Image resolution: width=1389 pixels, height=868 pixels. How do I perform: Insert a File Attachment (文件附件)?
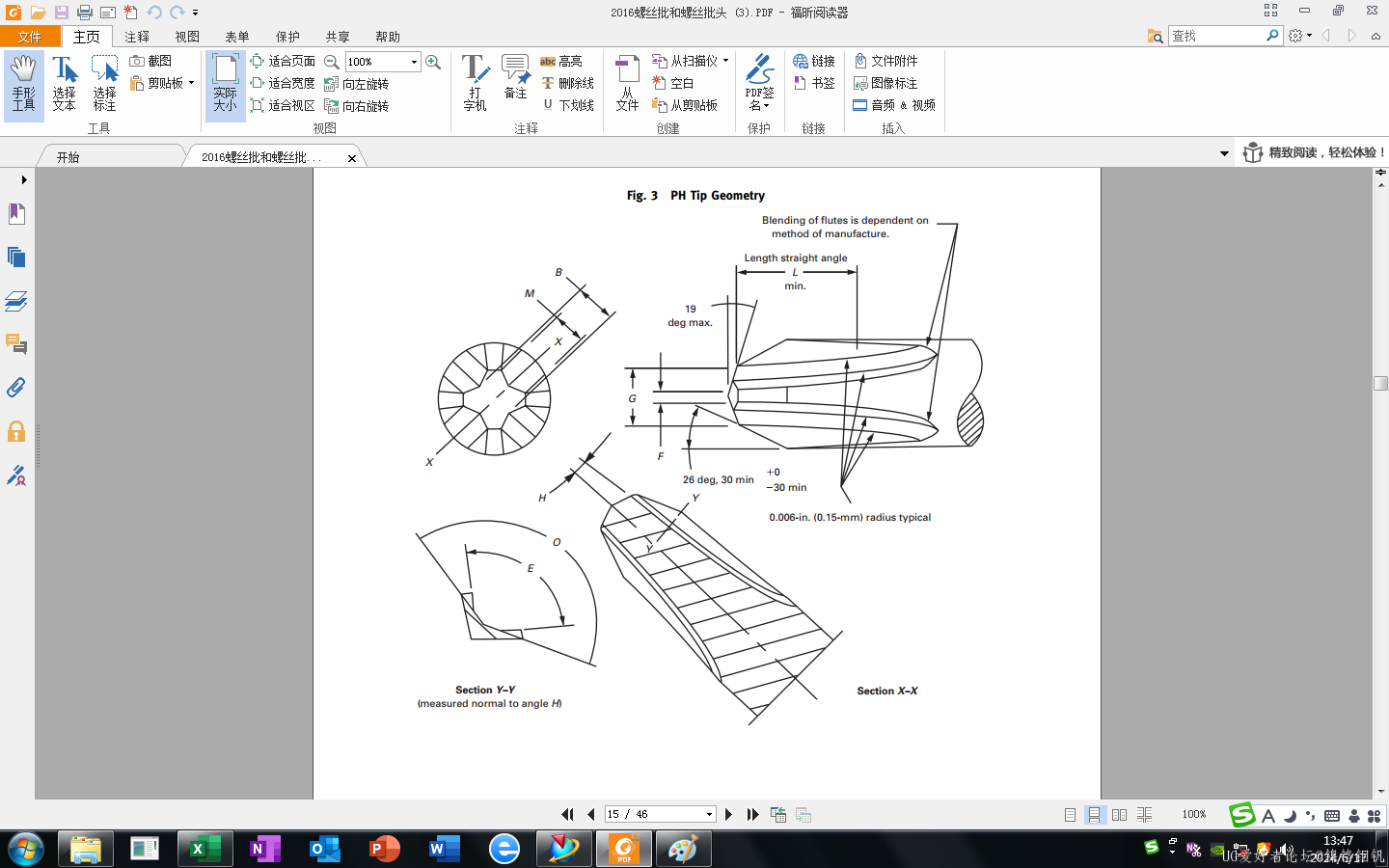click(x=885, y=61)
